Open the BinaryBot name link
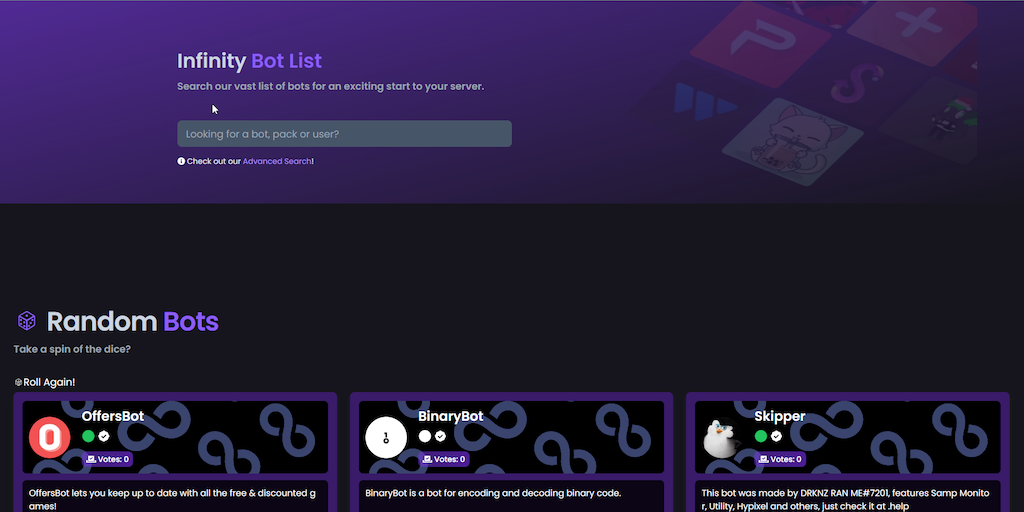The width and height of the screenshot is (1024, 512). click(450, 416)
